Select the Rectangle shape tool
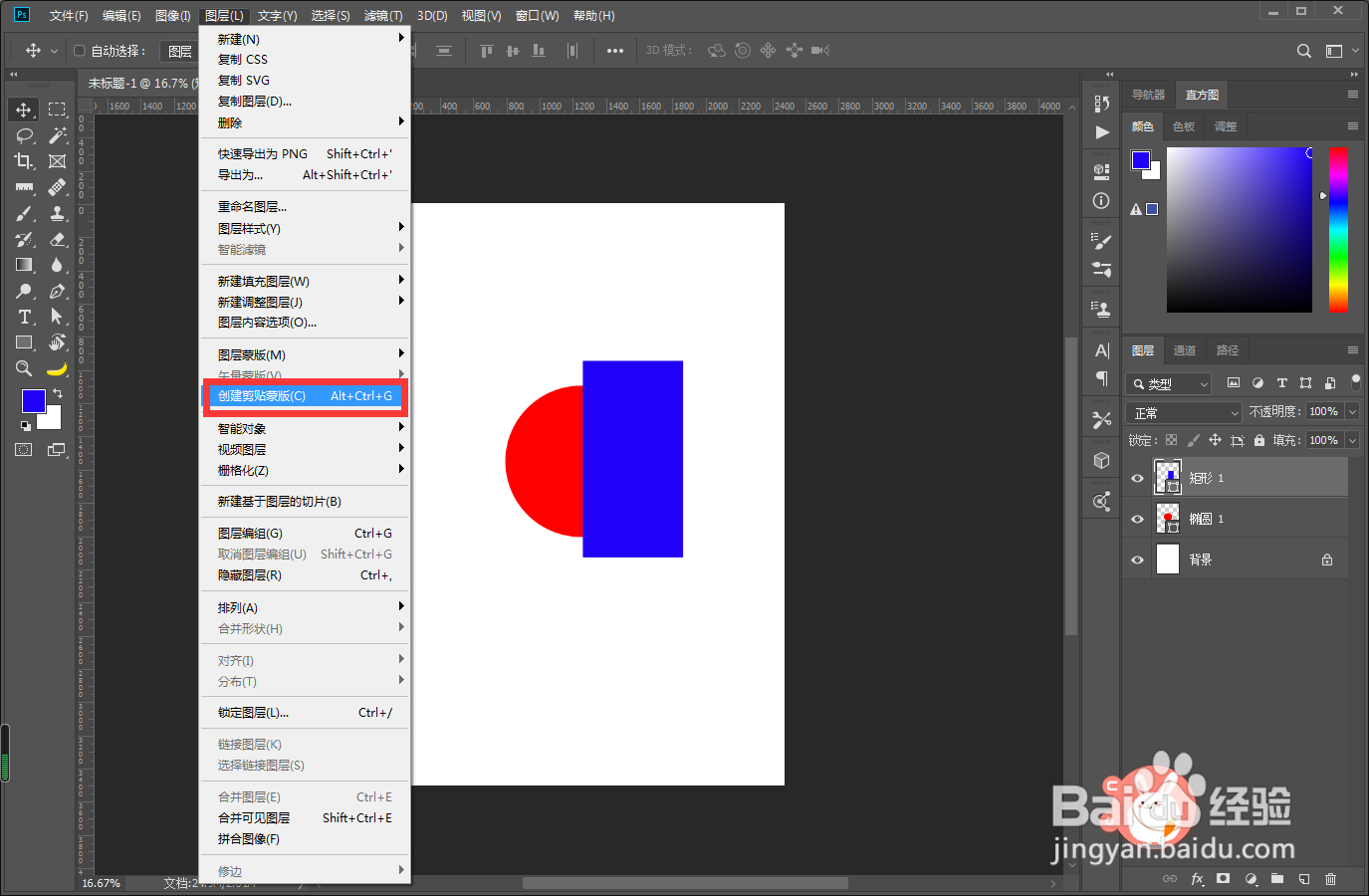 pyautogui.click(x=24, y=342)
